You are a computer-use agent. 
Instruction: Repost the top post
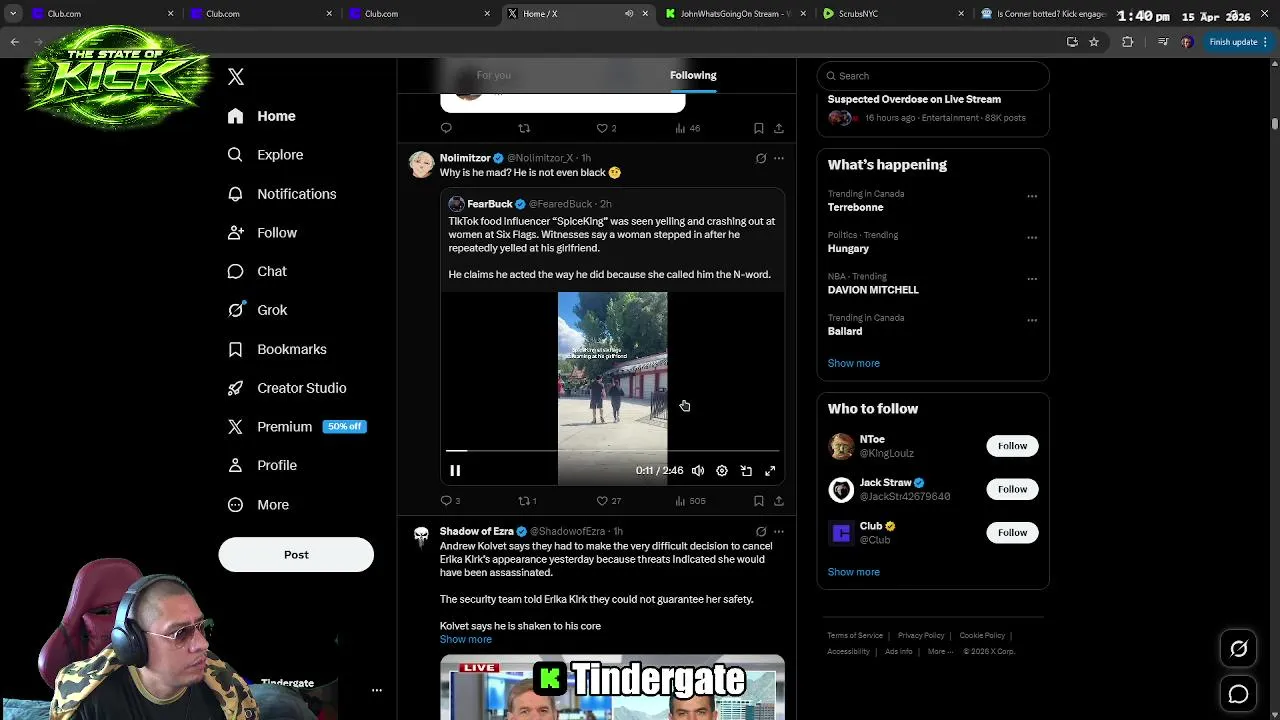[524, 128]
